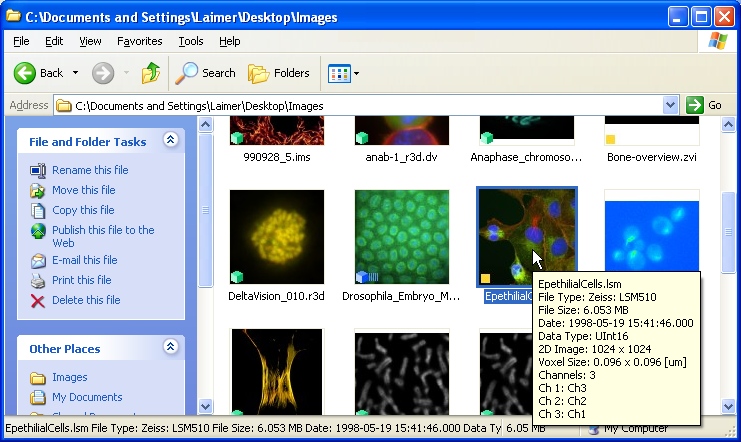Screen dimensions: 741x442
Task: Click the E-mail envelope icon
Action: click(x=38, y=260)
